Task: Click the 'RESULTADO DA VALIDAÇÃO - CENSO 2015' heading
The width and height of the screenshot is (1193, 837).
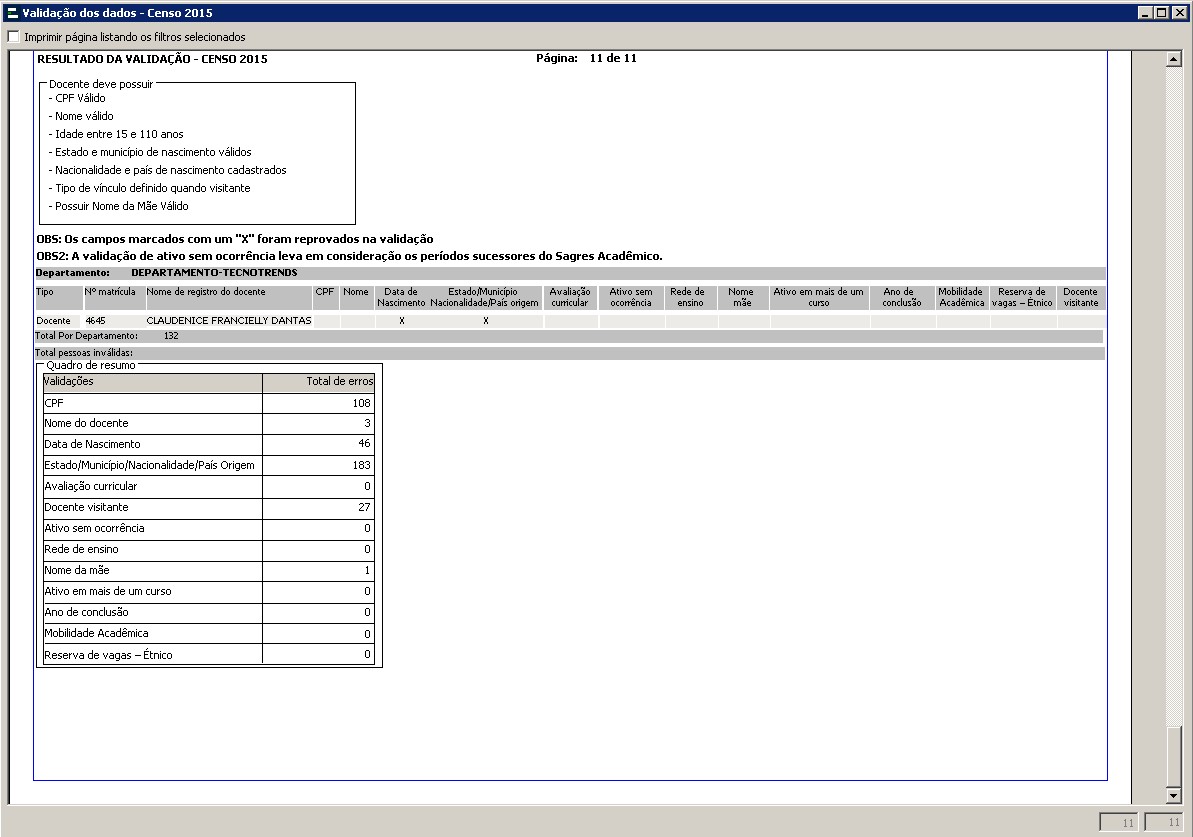Action: (152, 59)
